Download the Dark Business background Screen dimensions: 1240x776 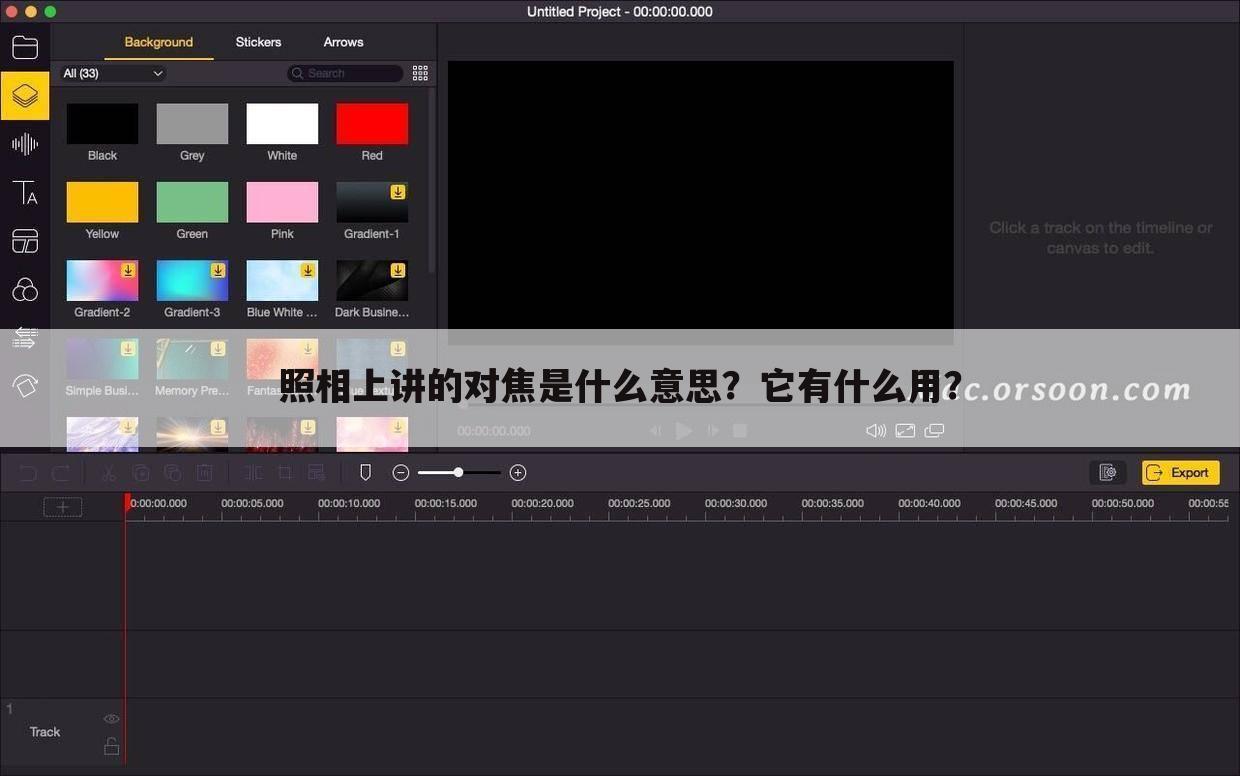coord(398,270)
